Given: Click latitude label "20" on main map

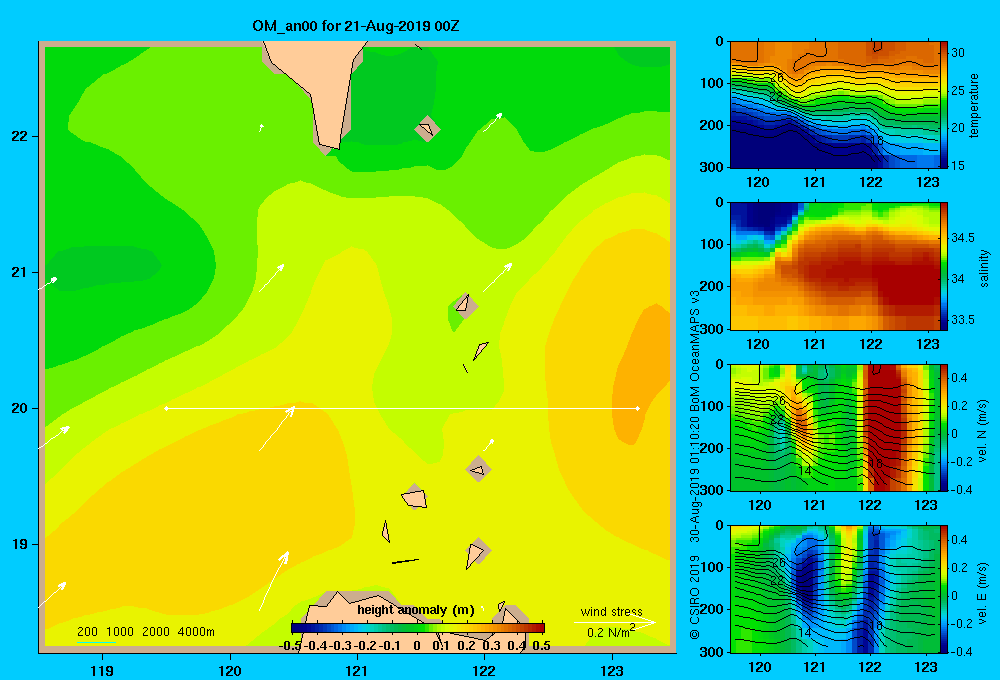Looking at the screenshot, I should coord(19,408).
